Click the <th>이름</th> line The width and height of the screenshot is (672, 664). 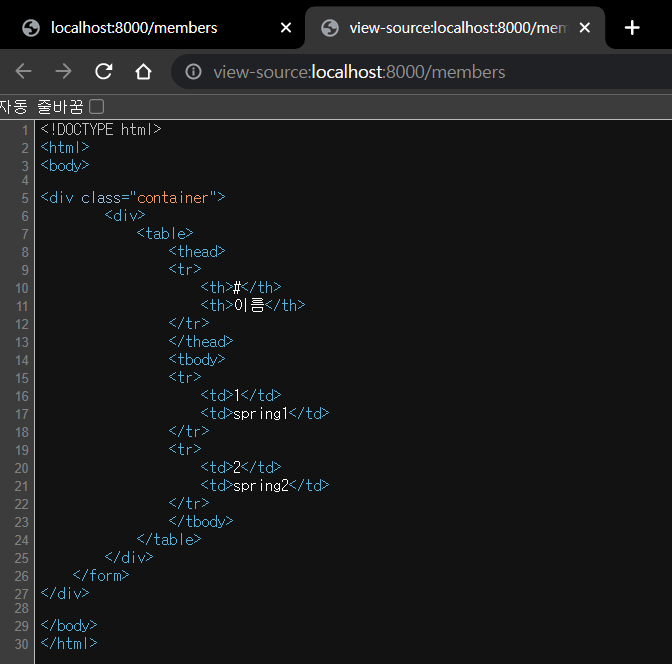click(253, 305)
